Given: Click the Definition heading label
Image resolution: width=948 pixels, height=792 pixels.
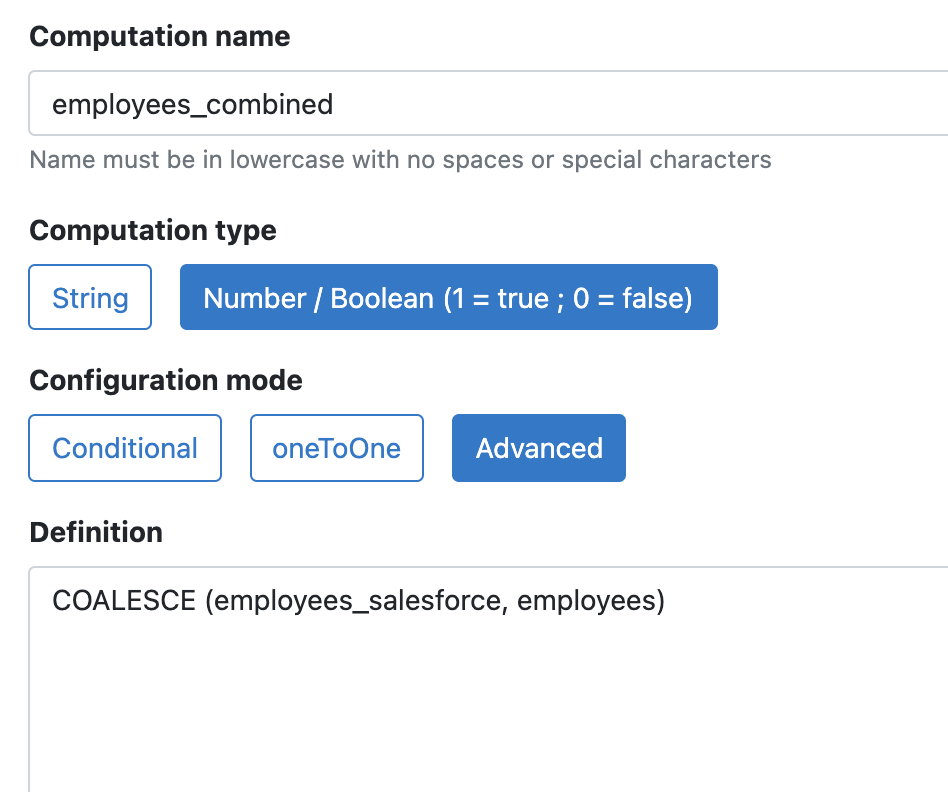Looking at the screenshot, I should click(x=96, y=533).
